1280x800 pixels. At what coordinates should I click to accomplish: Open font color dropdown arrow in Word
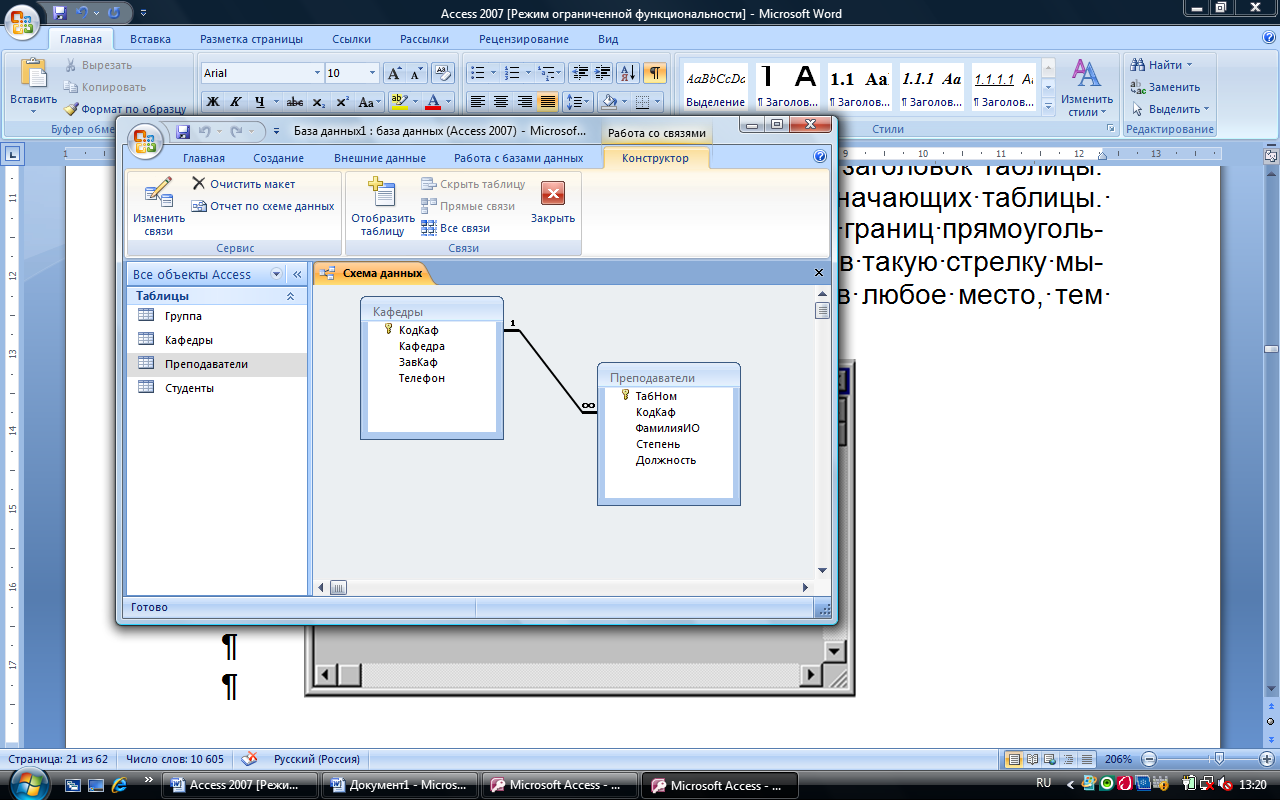tap(448, 102)
